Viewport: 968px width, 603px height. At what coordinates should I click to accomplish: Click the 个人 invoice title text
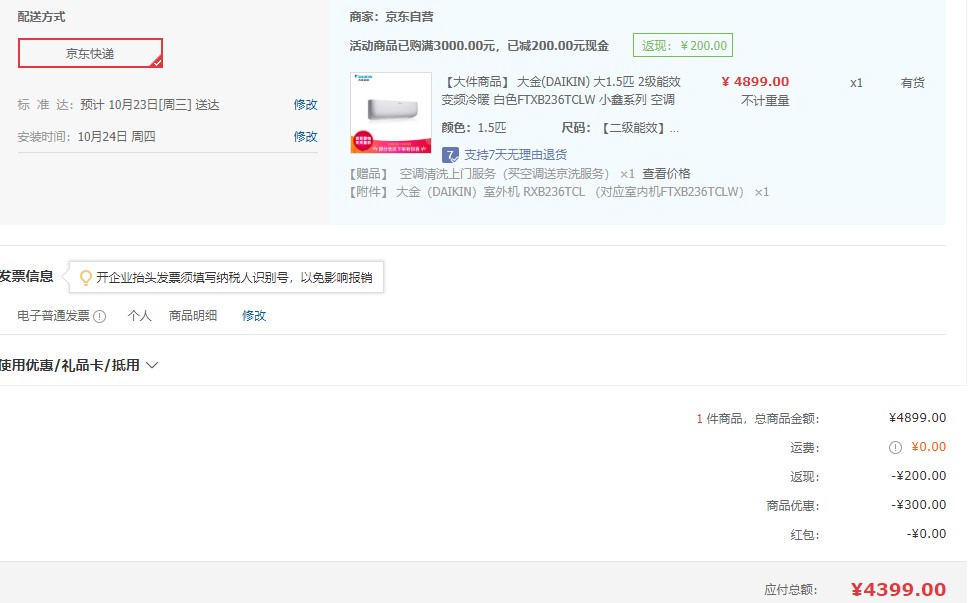click(x=140, y=316)
